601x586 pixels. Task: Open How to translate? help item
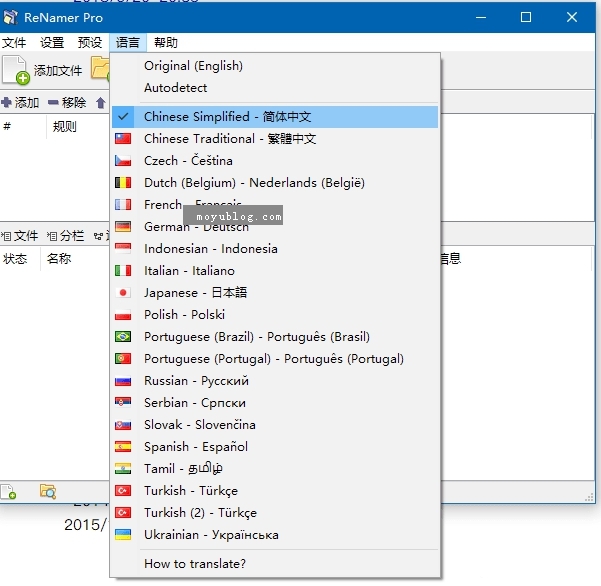click(x=275, y=564)
